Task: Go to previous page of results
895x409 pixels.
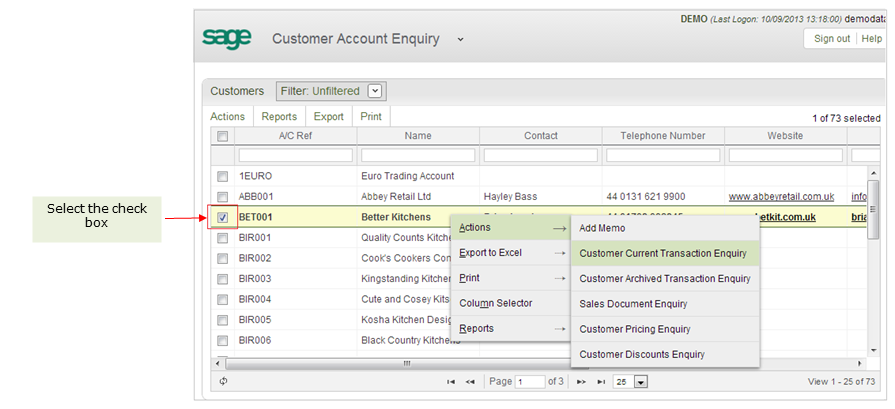Action: point(470,382)
